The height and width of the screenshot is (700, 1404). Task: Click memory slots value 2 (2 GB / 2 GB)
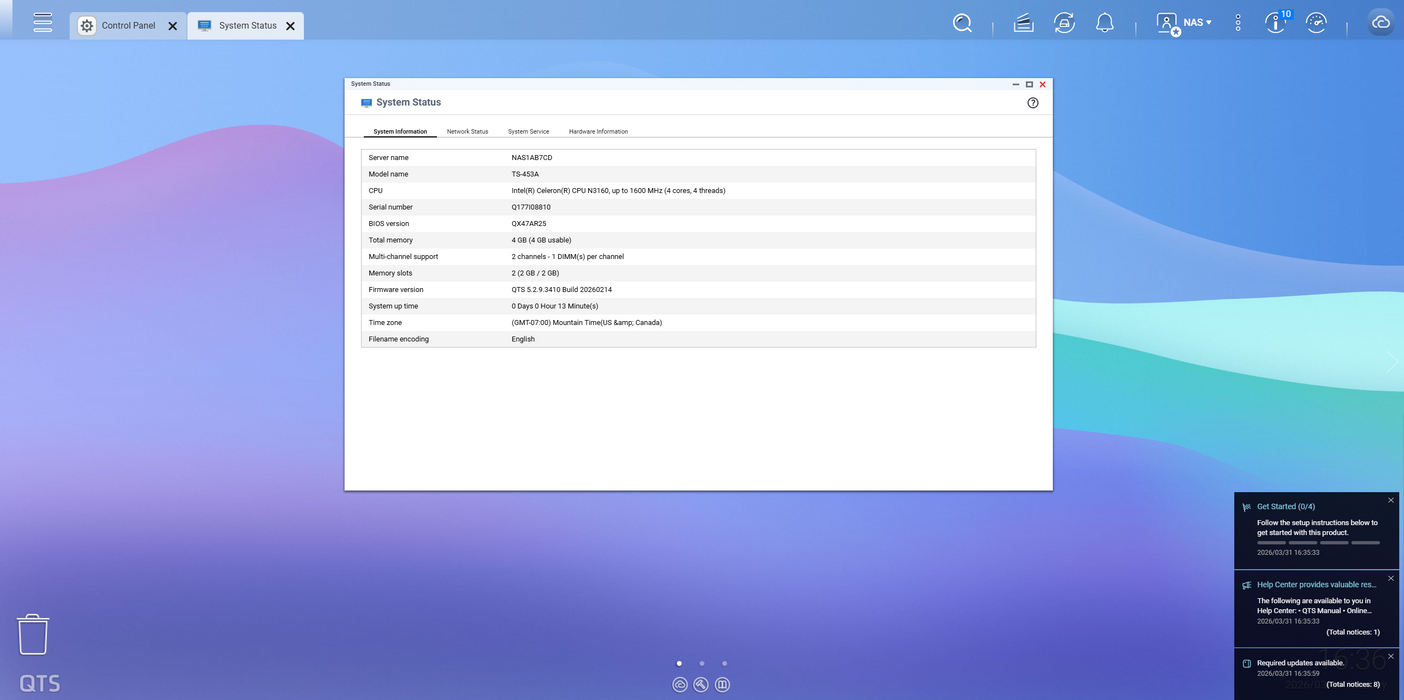coord(535,273)
